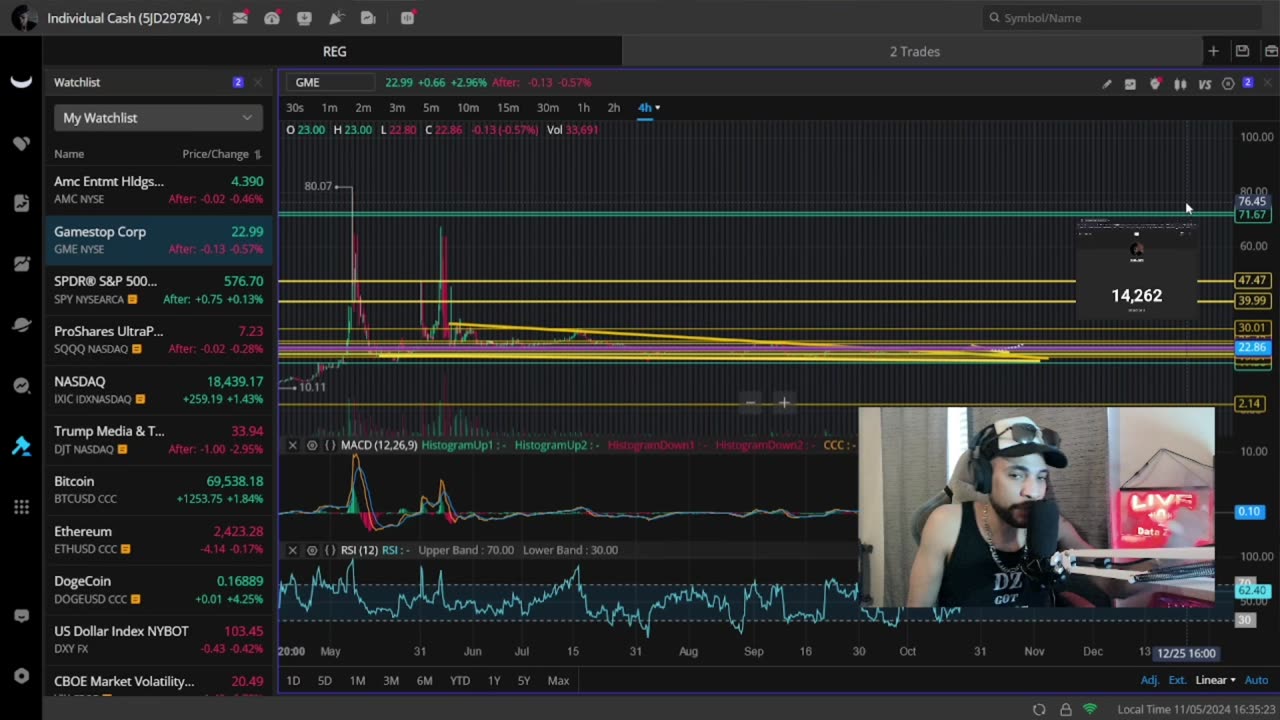Set chart range to 1D
Image resolution: width=1280 pixels, height=720 pixels.
click(293, 681)
